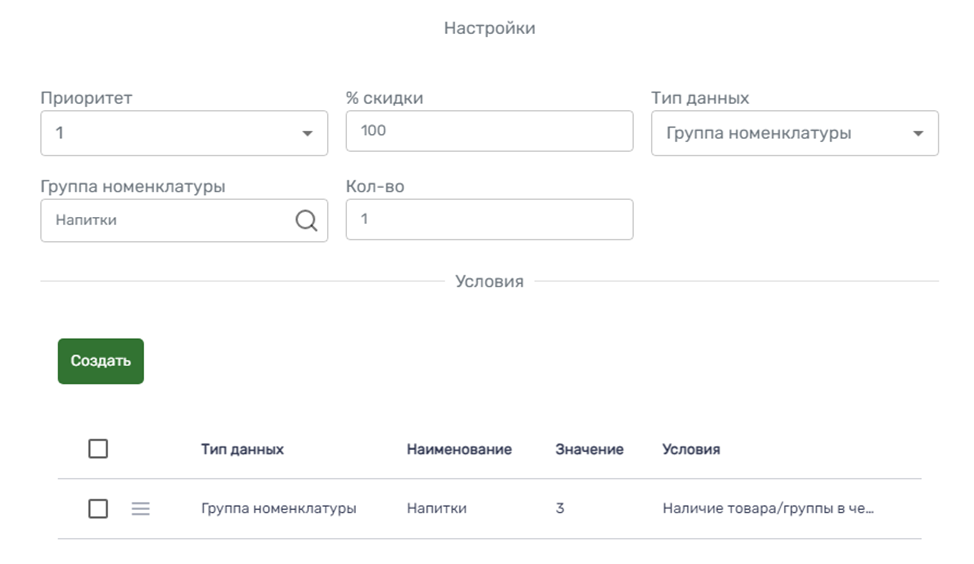Click the value 3 in the Значение column

pyautogui.click(x=560, y=509)
